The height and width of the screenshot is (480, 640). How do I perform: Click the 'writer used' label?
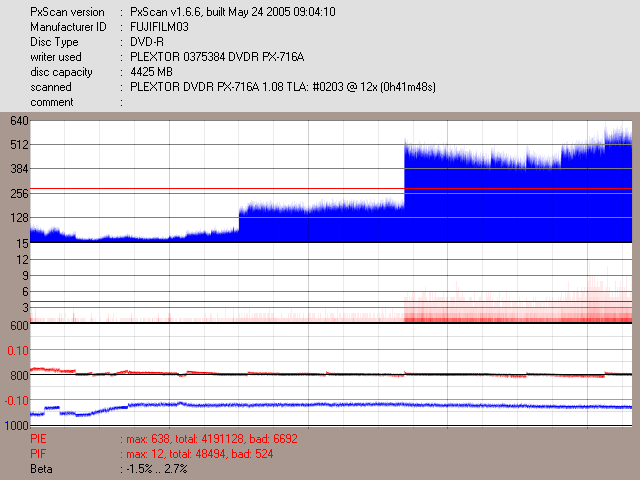(56, 57)
